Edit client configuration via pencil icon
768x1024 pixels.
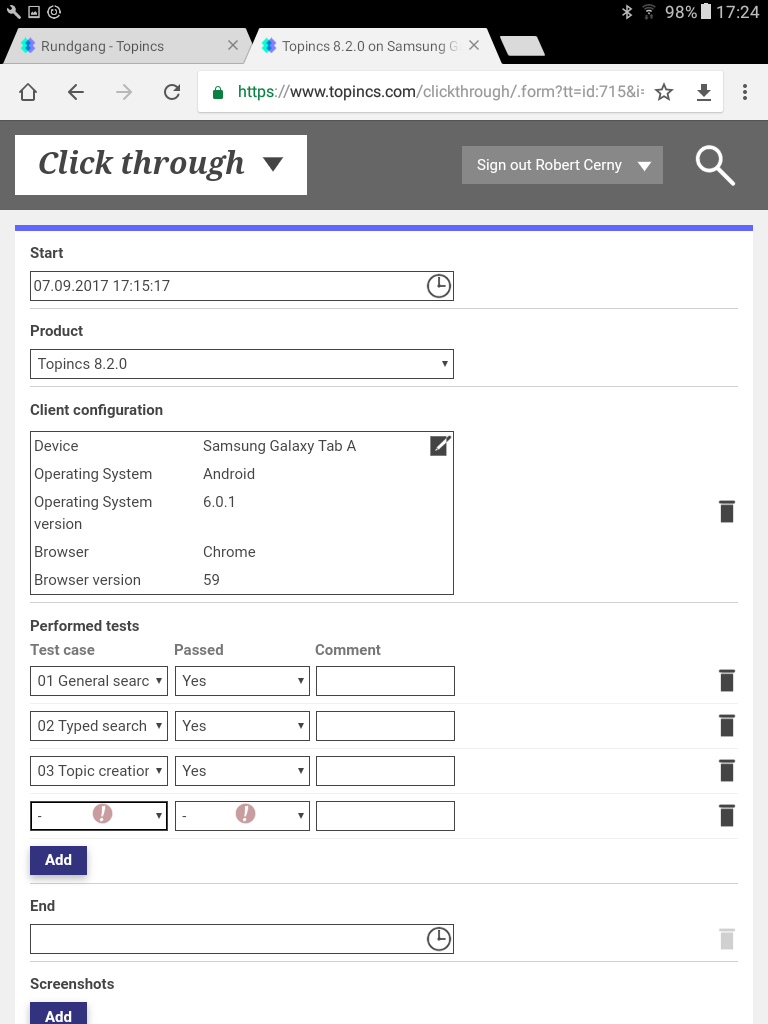coord(440,446)
